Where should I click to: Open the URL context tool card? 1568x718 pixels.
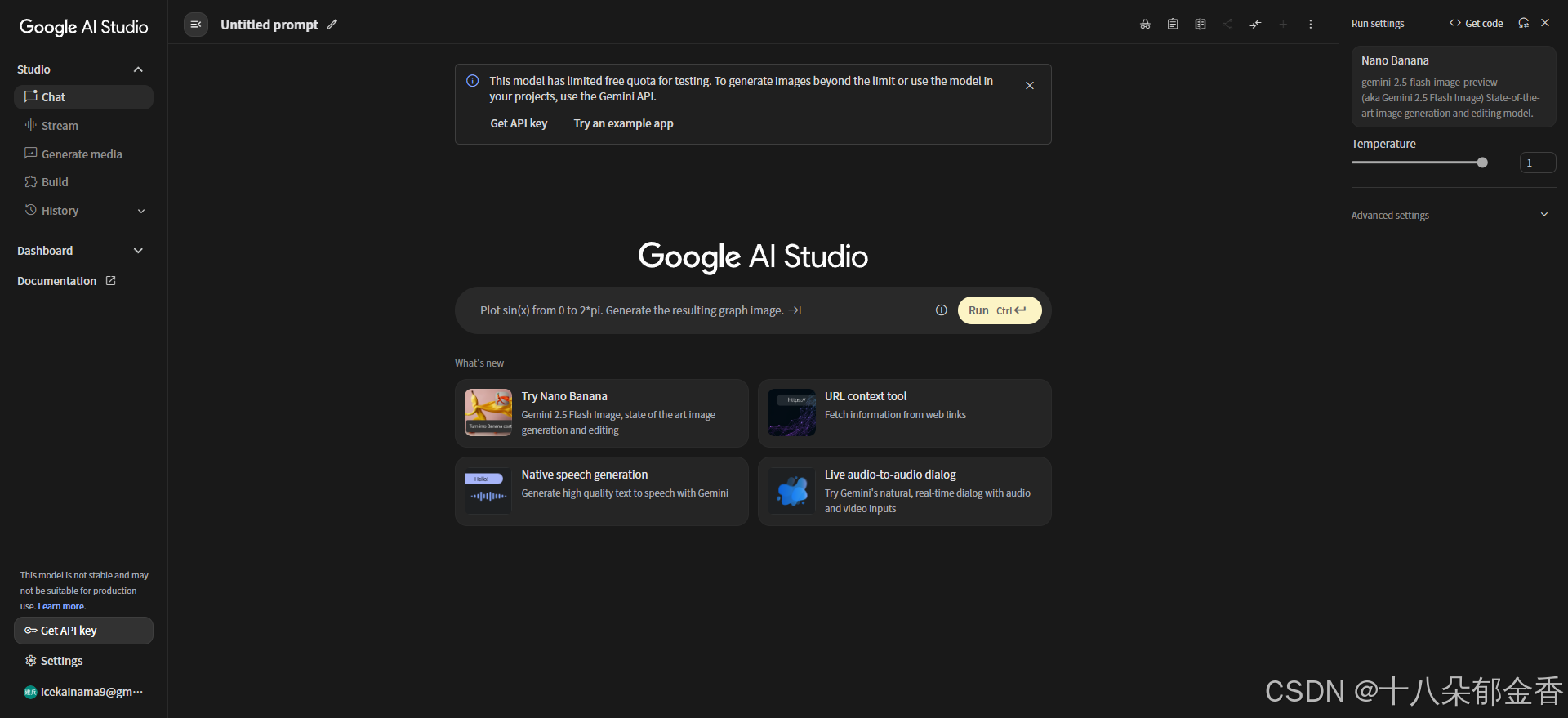pyautogui.click(x=905, y=413)
